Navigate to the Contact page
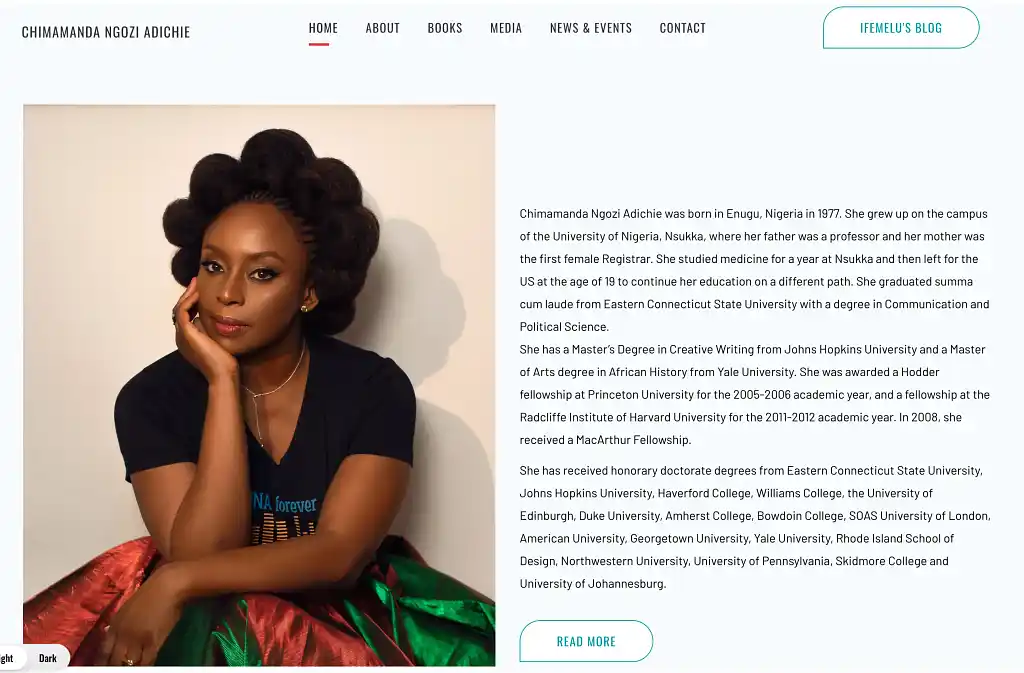 682,28
